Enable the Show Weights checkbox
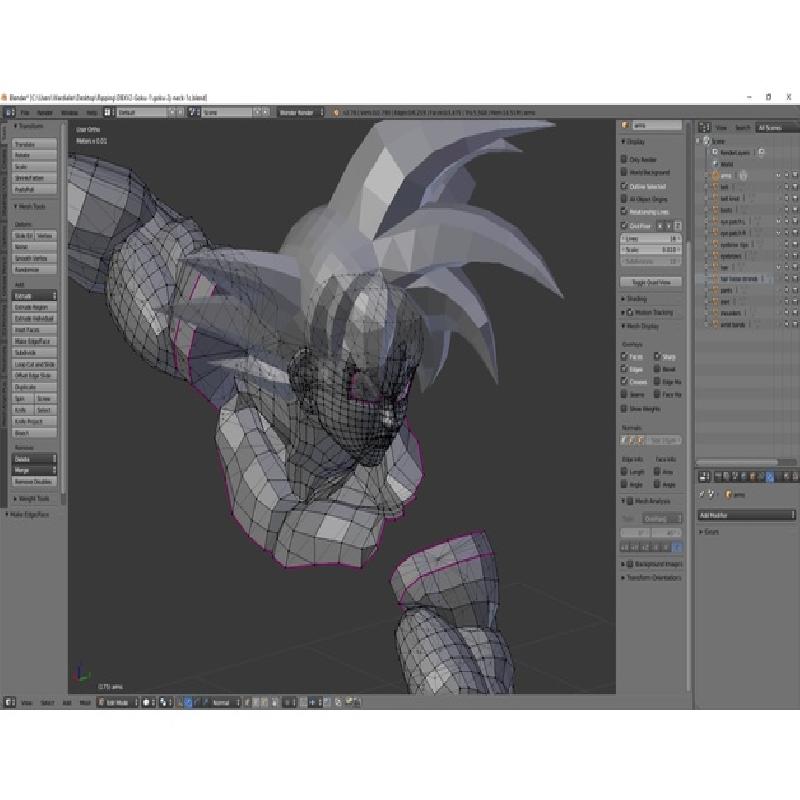The image size is (800, 800). pyautogui.click(x=623, y=409)
